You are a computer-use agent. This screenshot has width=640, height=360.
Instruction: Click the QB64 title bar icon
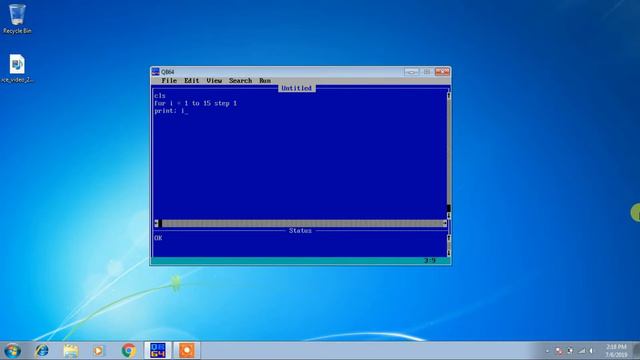(x=156, y=72)
